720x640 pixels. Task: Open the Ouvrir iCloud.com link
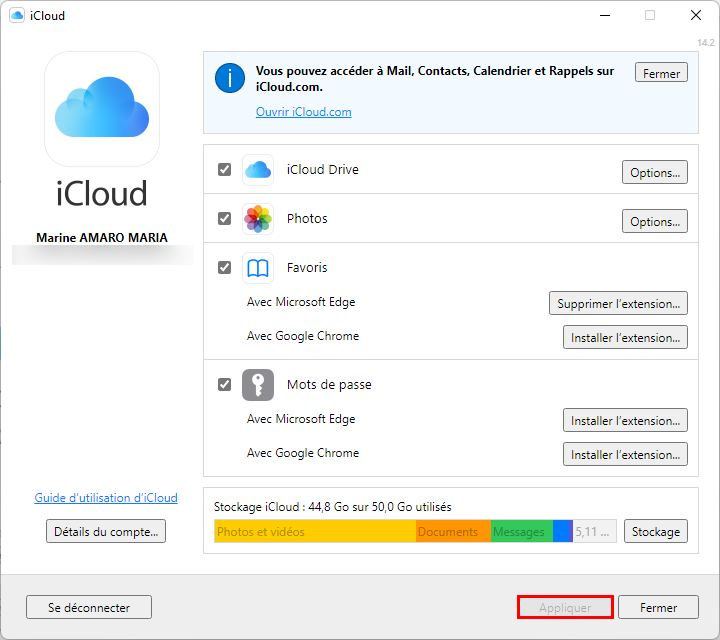[x=304, y=112]
